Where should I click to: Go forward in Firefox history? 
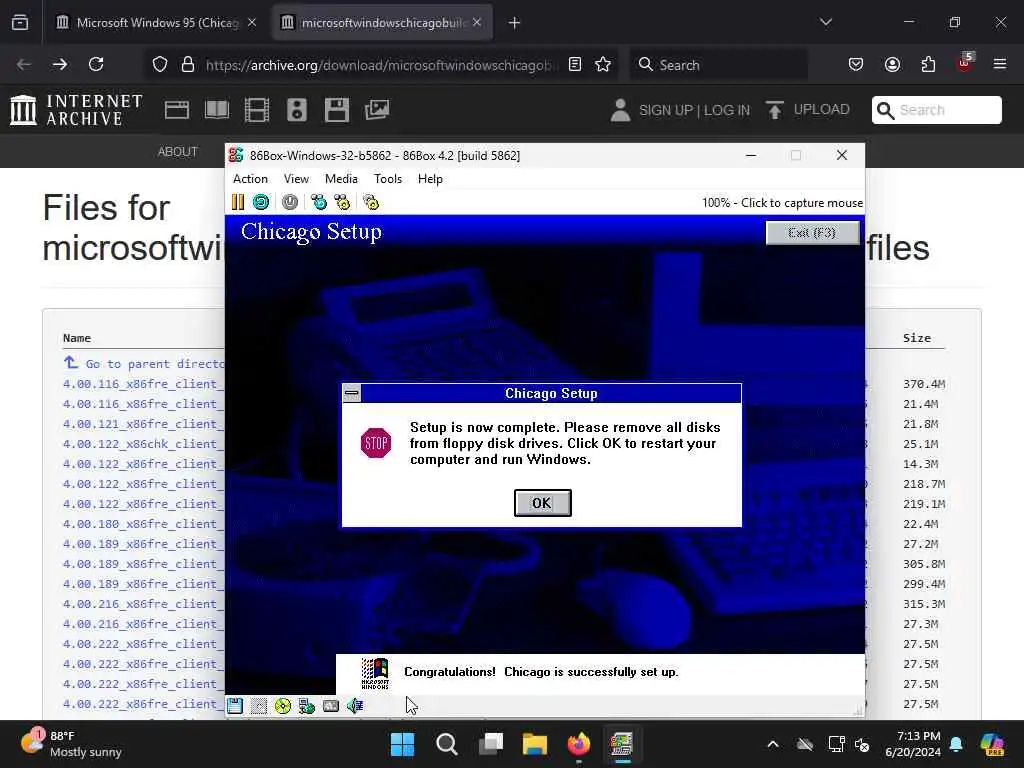click(x=59, y=64)
